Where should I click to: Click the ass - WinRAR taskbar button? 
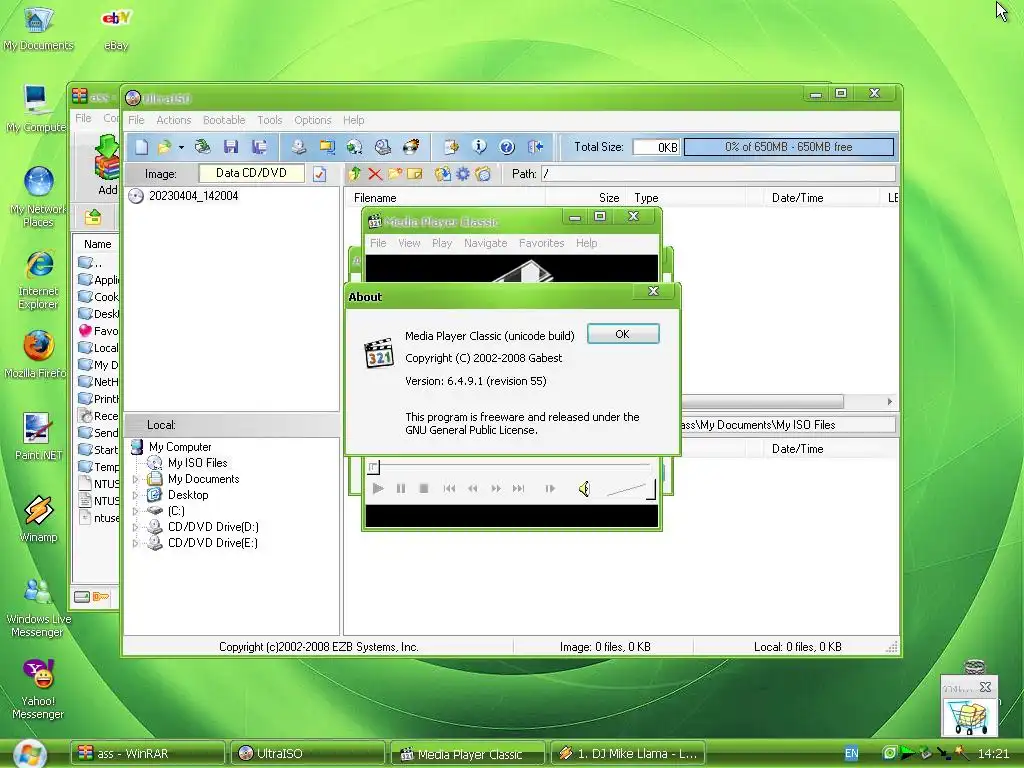click(x=148, y=754)
